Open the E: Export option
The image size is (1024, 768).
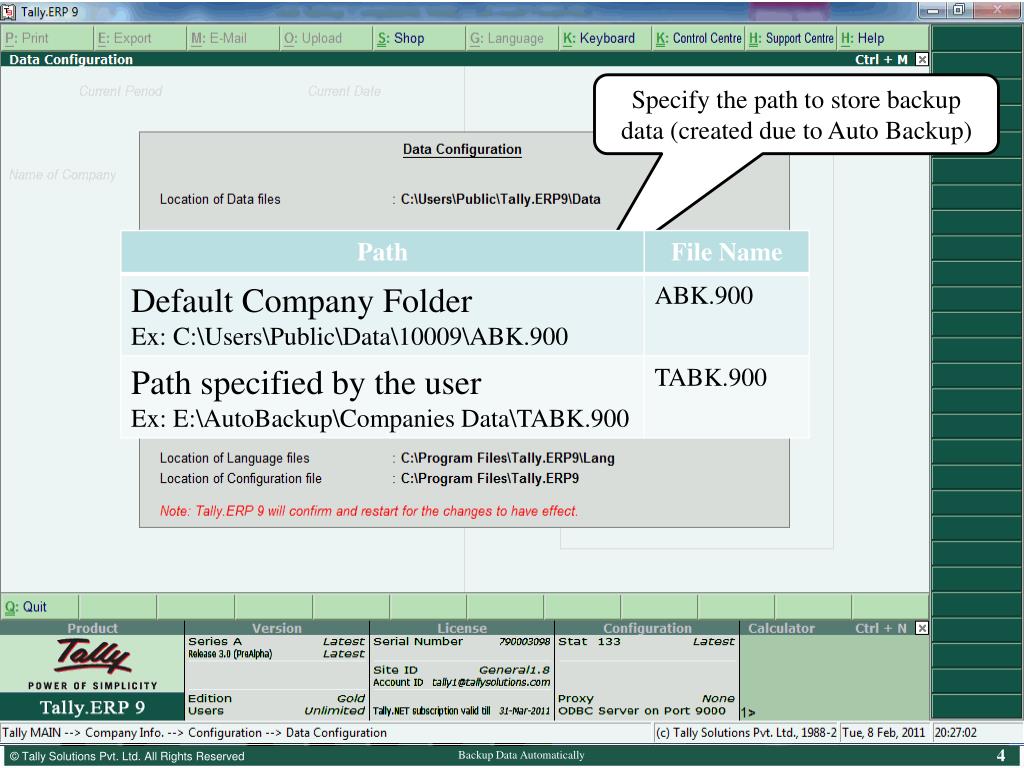pyautogui.click(x=140, y=39)
